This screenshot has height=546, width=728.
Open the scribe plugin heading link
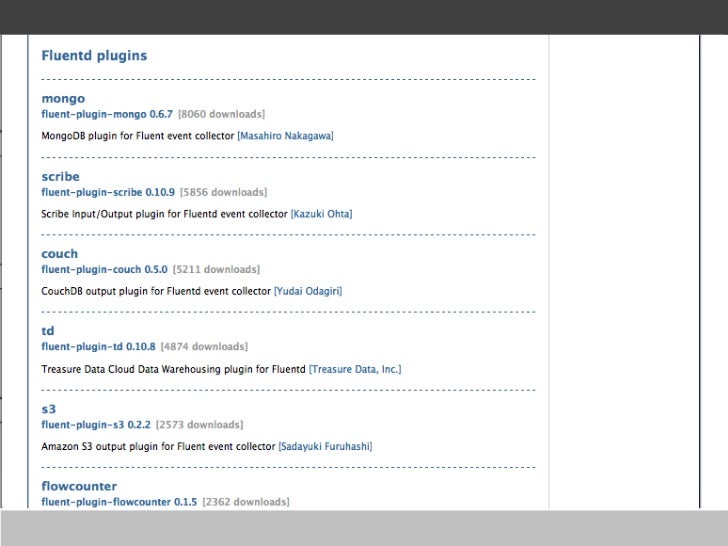[x=60, y=176]
